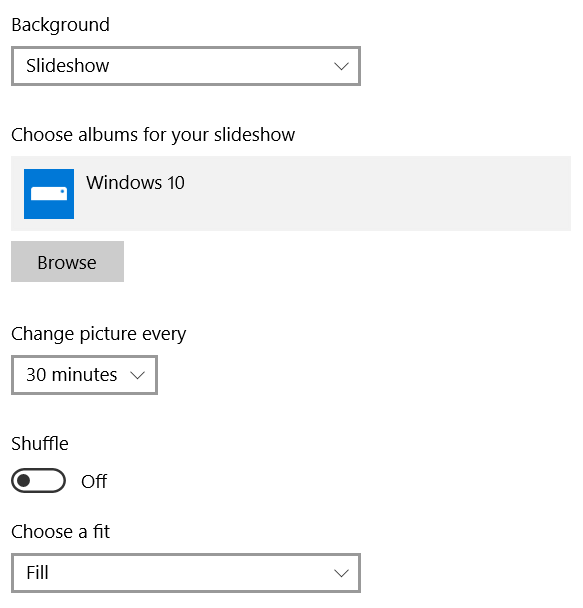Viewport: 583px width, 608px height.
Task: Click the Slideshow text in Background combo box
Action: click(x=67, y=66)
